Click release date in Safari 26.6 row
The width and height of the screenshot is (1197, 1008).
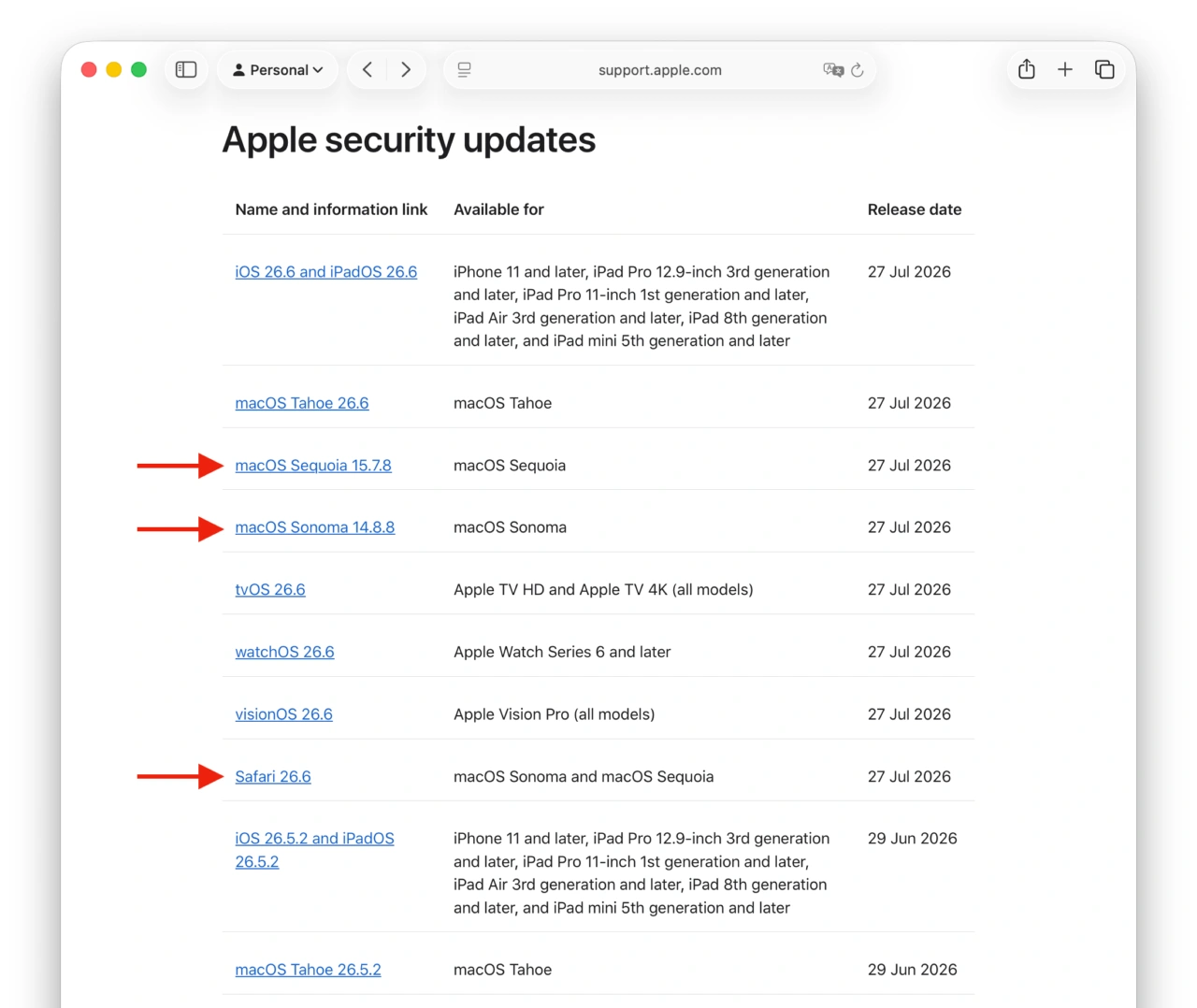point(909,777)
